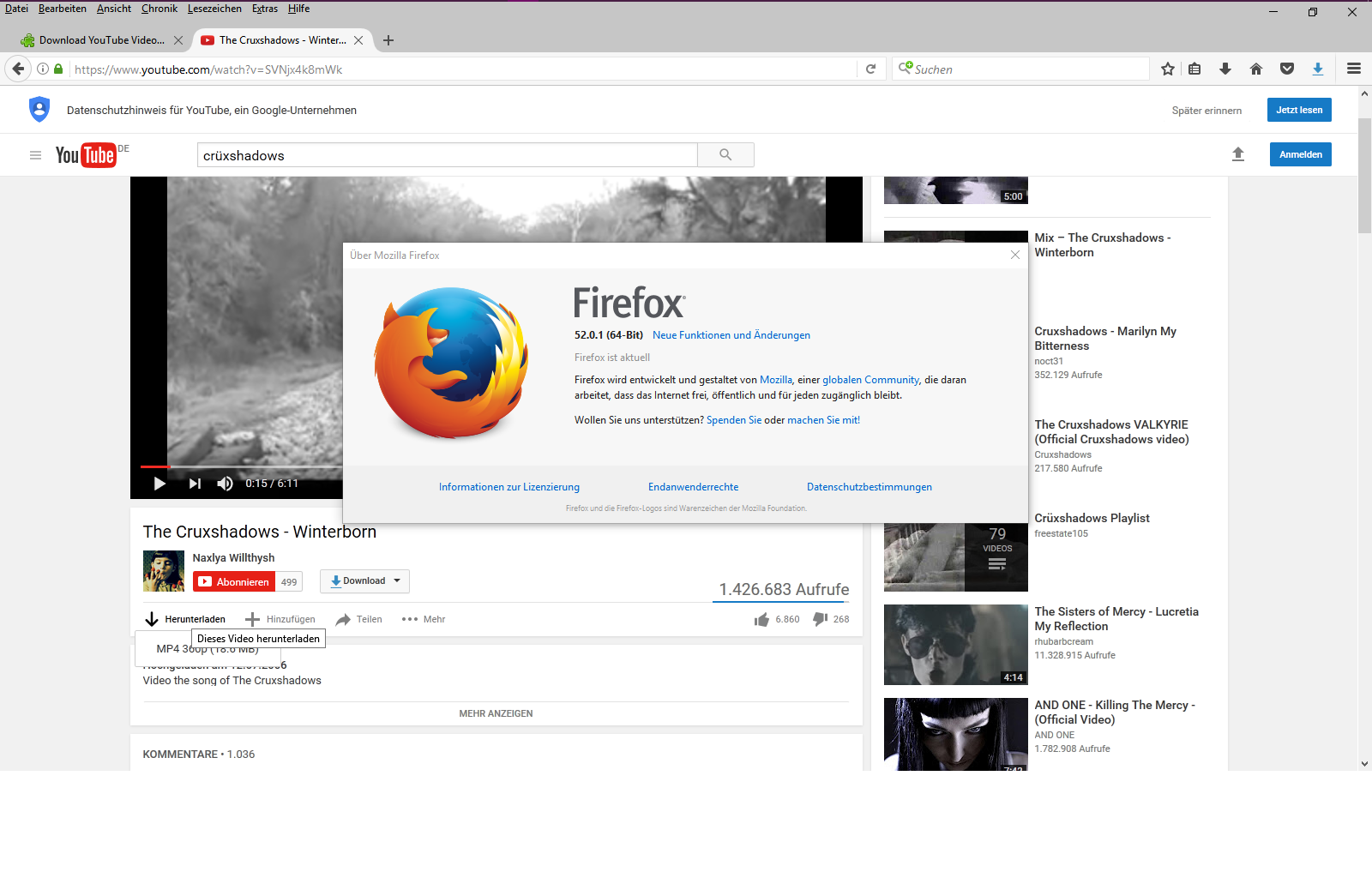Viewport: 1372px width, 878px height.
Task: Switch to Download YouTube Video tab
Action: pos(101,40)
